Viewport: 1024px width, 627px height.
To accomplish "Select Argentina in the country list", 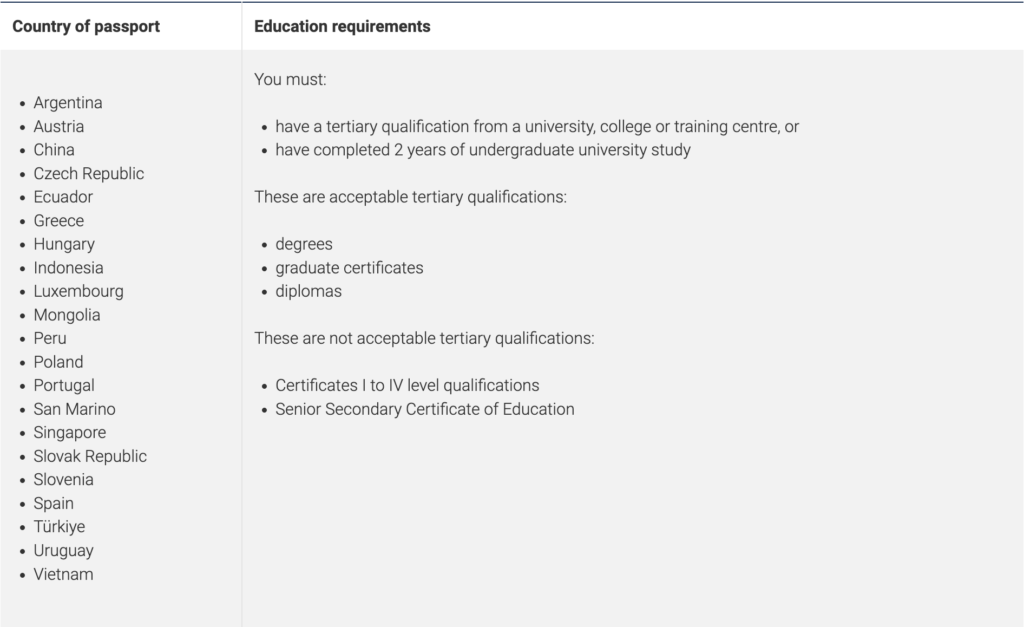I will point(68,103).
